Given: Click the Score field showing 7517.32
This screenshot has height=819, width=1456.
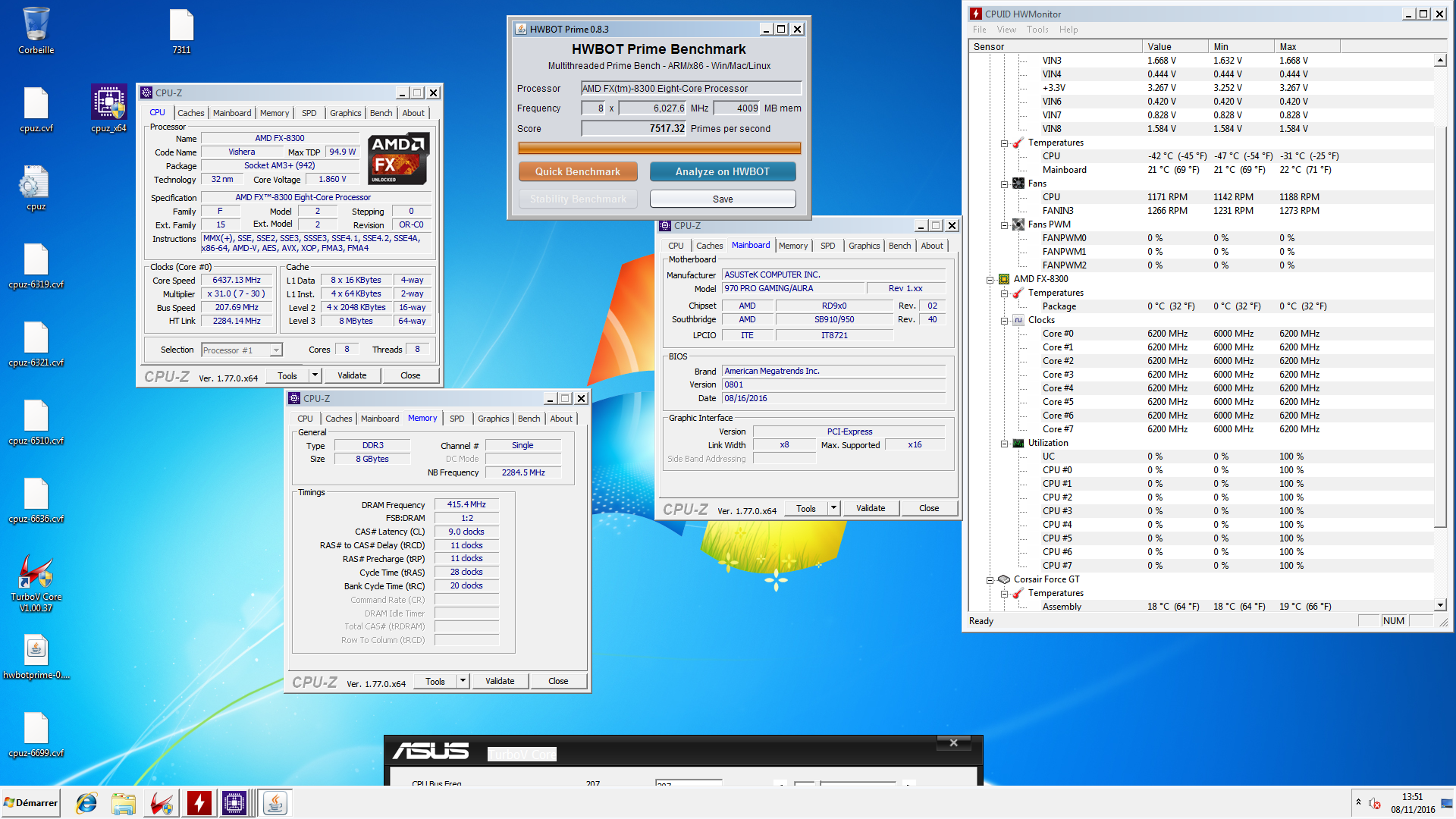Looking at the screenshot, I should tap(633, 129).
